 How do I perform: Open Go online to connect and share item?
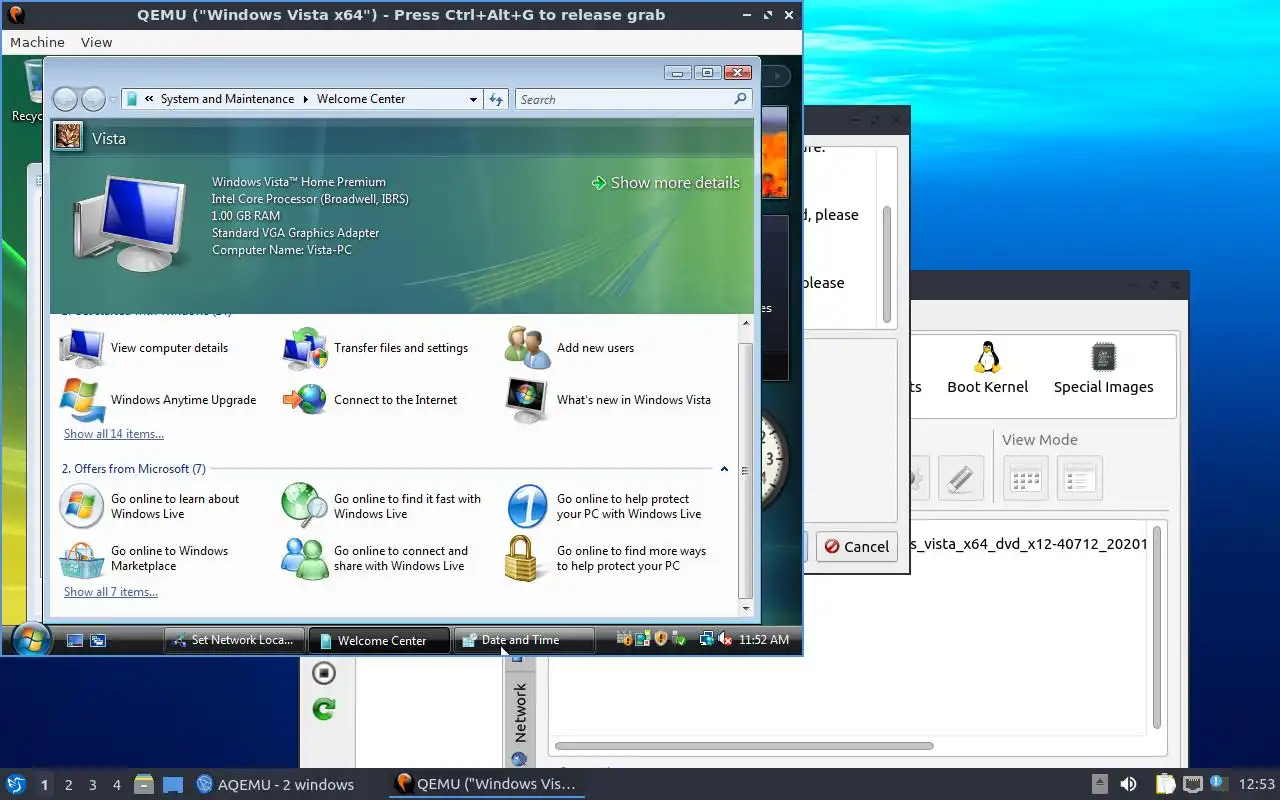(375, 558)
